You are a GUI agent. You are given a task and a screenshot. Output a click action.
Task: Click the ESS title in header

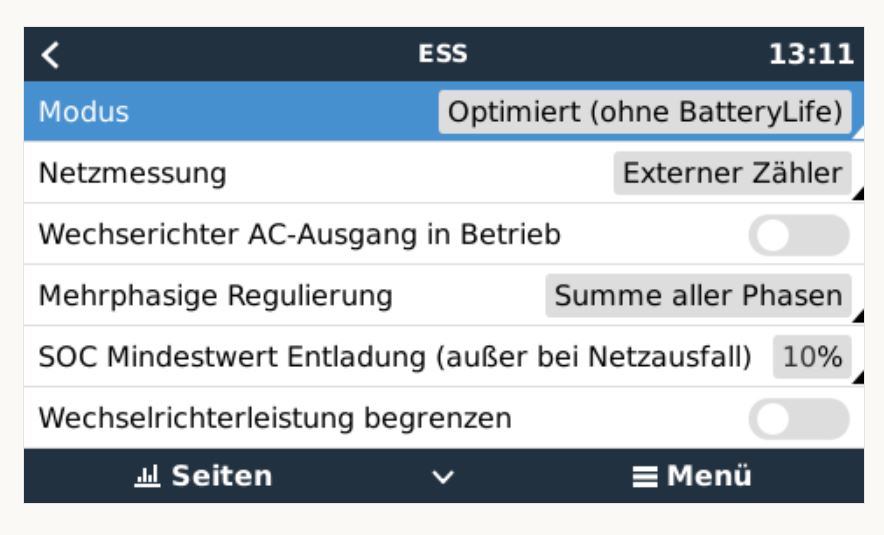[x=443, y=54]
